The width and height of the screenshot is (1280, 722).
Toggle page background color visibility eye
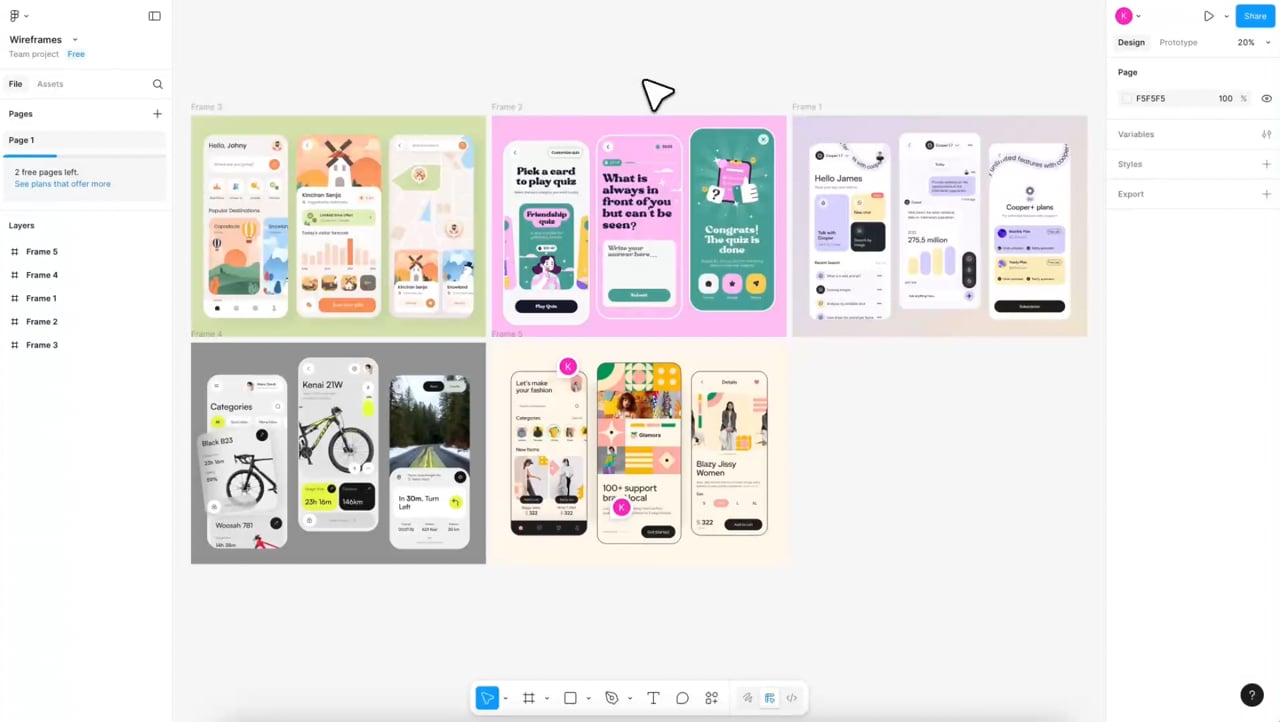click(1266, 98)
